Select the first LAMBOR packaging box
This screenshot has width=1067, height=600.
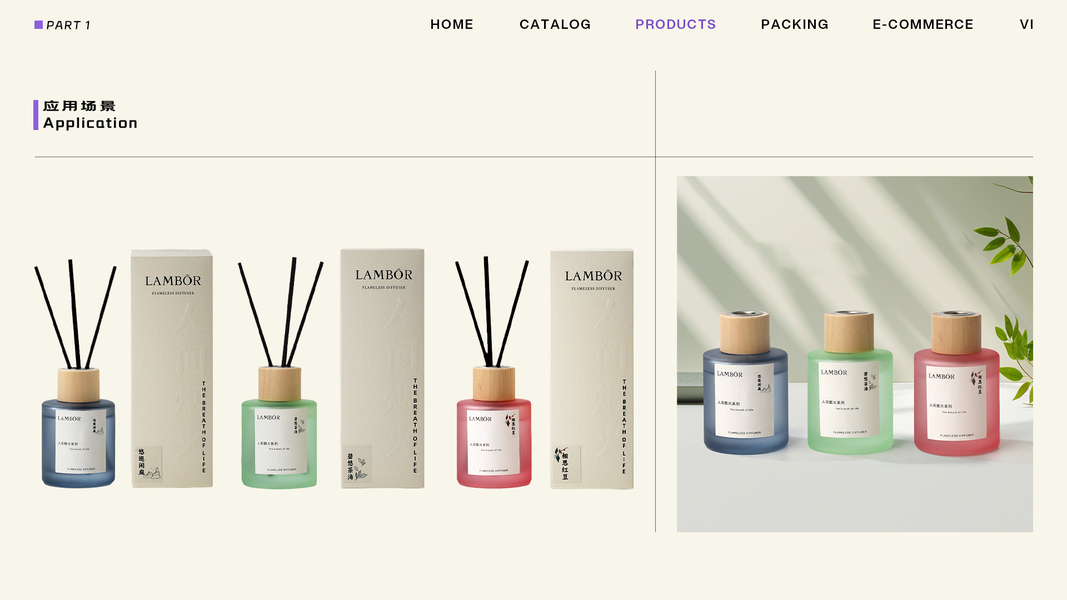point(171,369)
